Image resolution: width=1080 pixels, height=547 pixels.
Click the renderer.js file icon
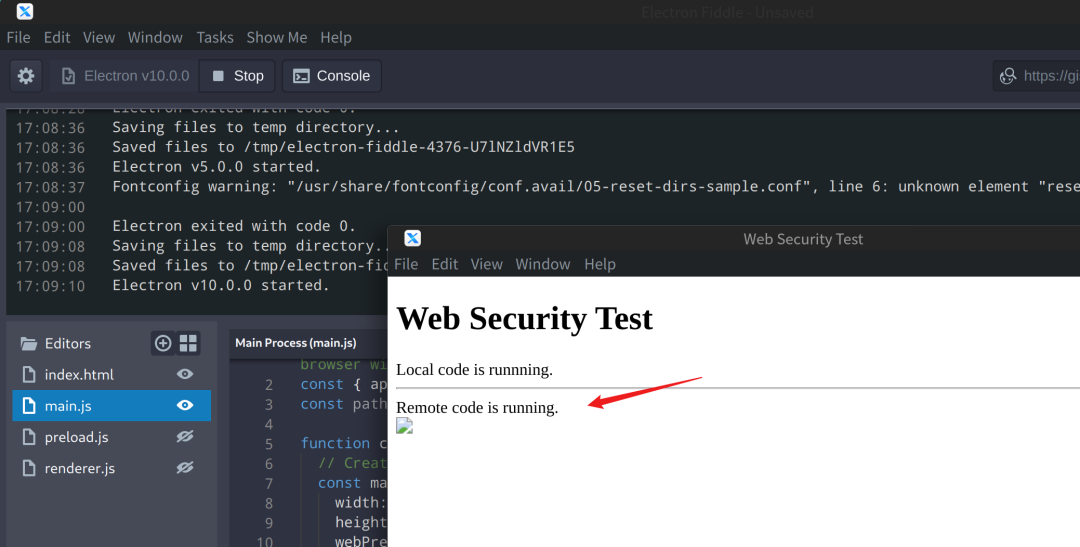point(28,468)
